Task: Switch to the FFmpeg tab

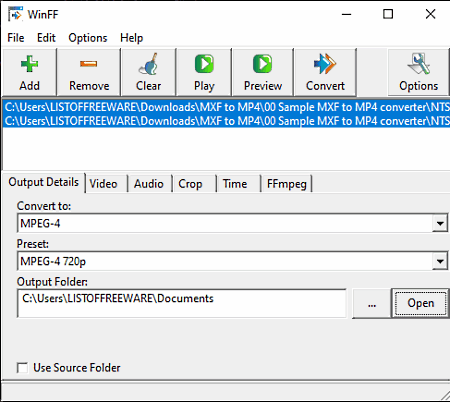Action: coord(287,184)
